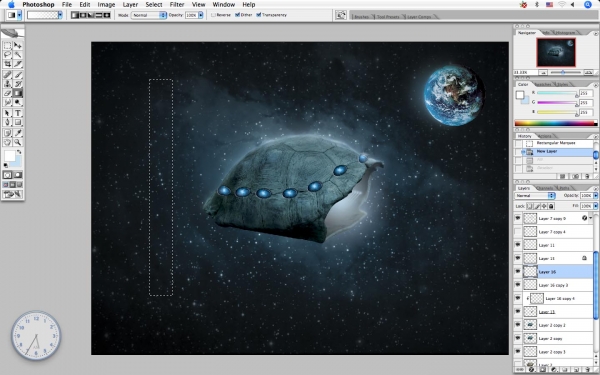Open Mode dropdown in options bar

click(x=149, y=15)
